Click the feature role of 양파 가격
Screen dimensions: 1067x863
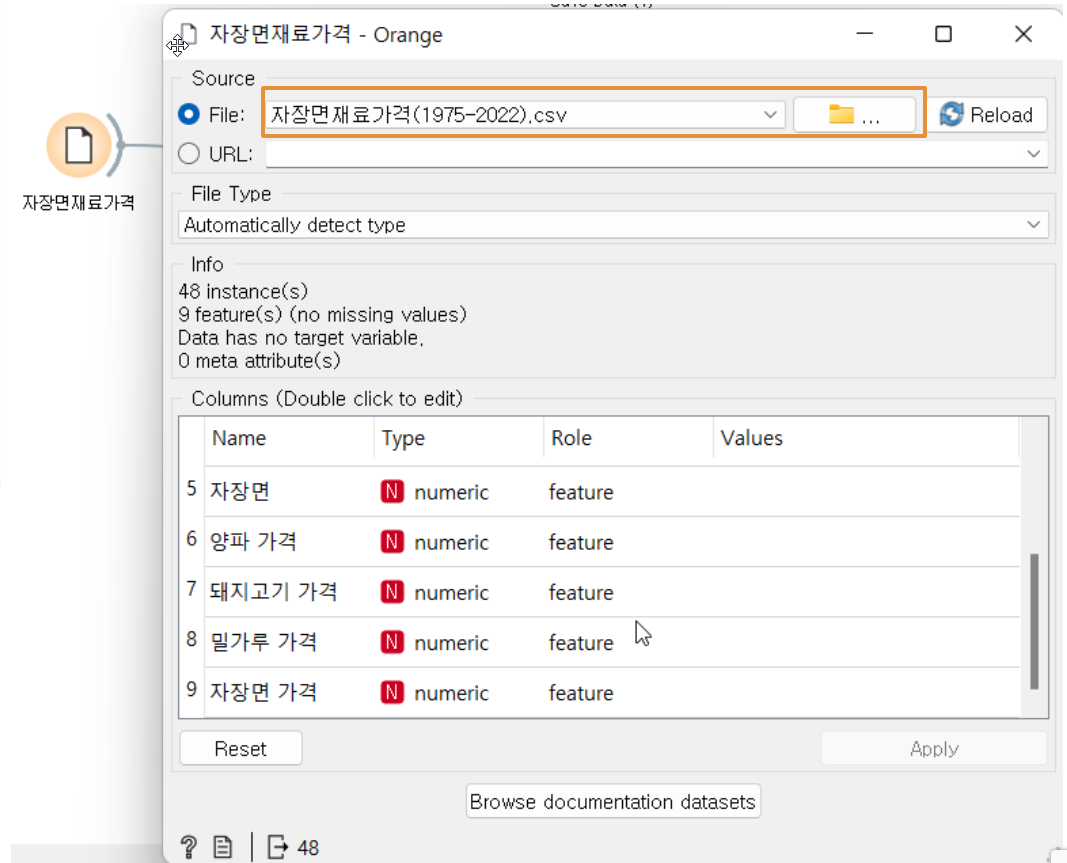(x=581, y=542)
